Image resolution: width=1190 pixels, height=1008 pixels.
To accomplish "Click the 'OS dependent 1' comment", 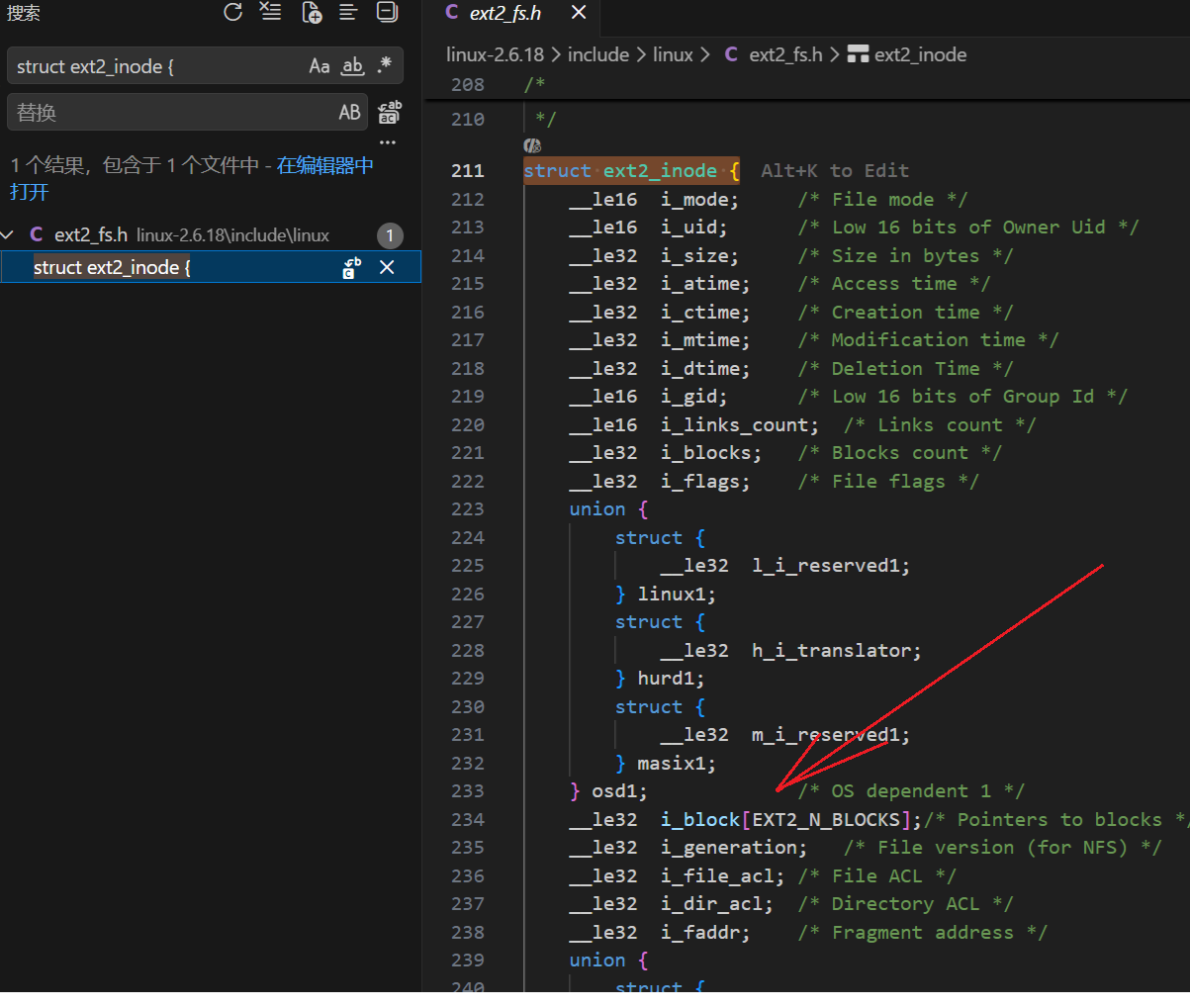I will (911, 791).
